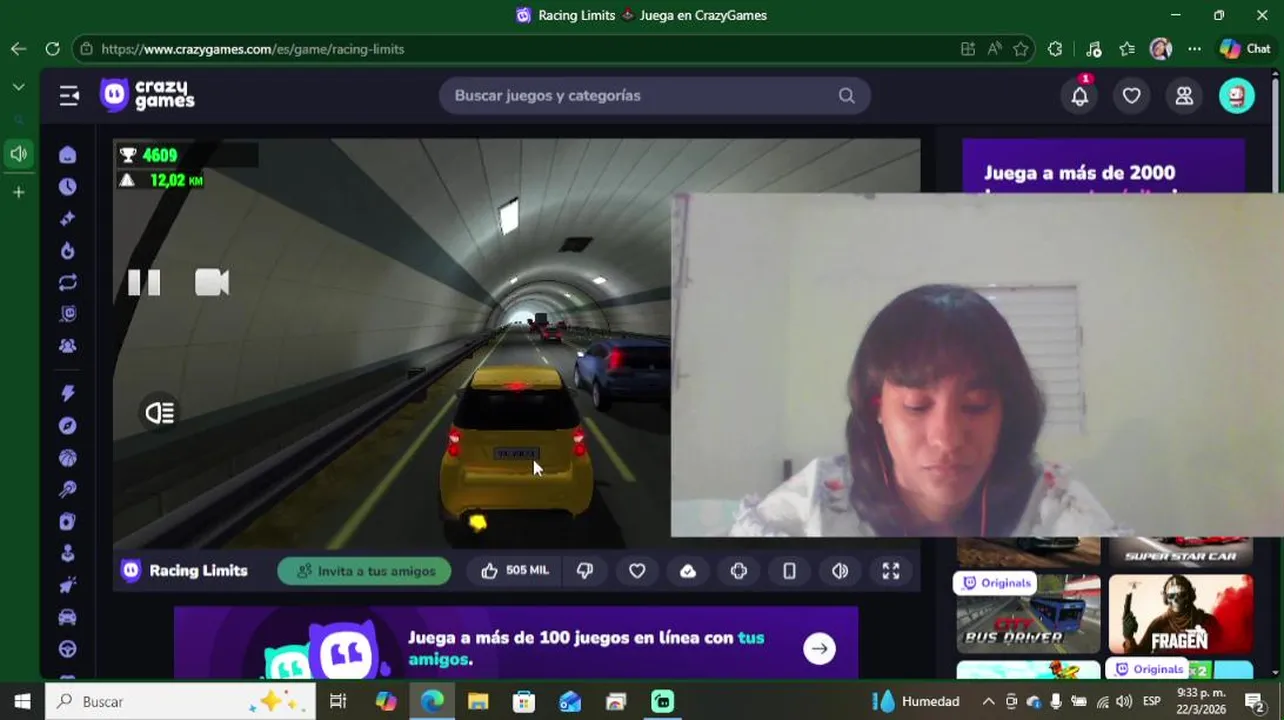Toggle the car headlights
1284x720 pixels.
tap(160, 413)
